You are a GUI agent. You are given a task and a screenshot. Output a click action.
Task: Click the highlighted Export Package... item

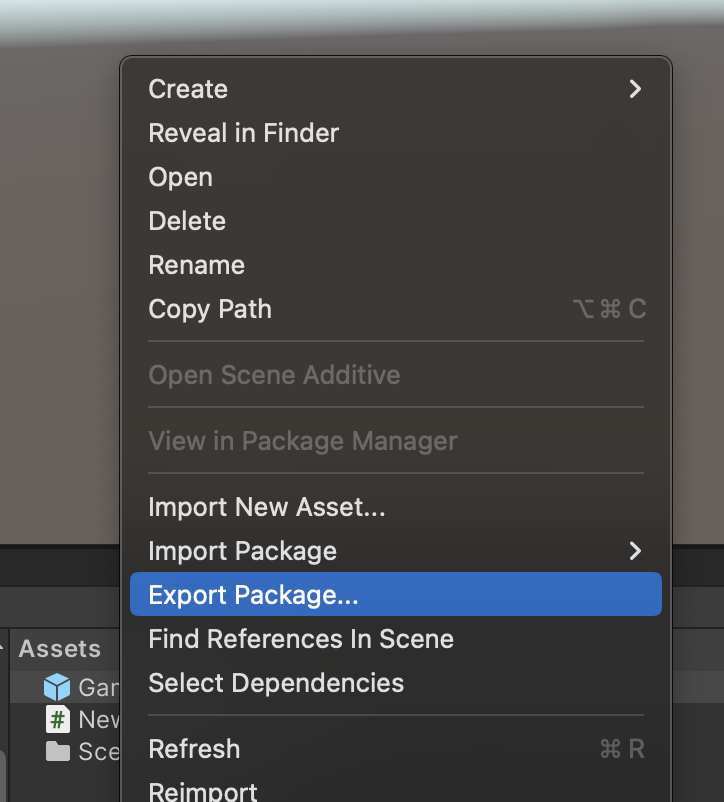253,595
